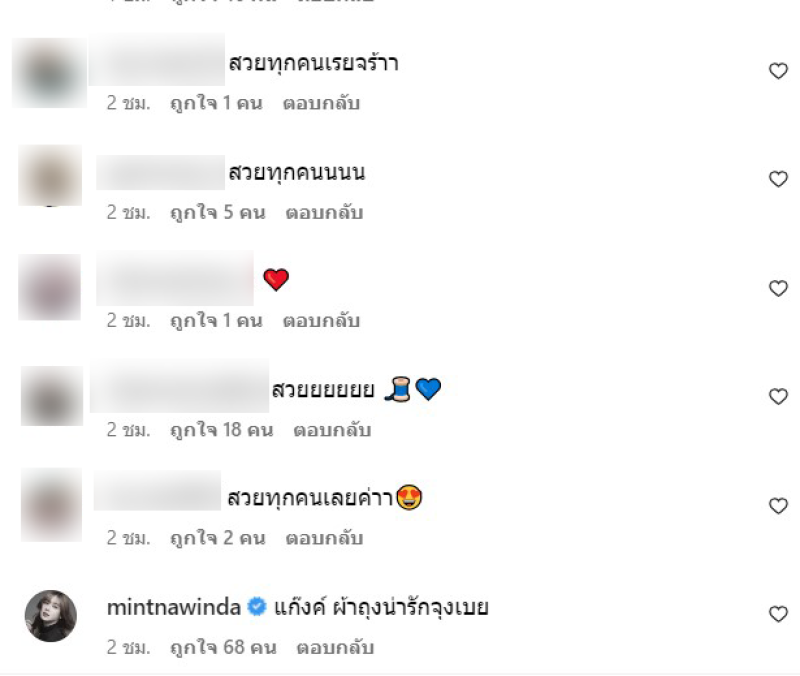Viewport: 800px width, 676px height.
Task: Open the mintnawinda username link
Action: [173, 608]
